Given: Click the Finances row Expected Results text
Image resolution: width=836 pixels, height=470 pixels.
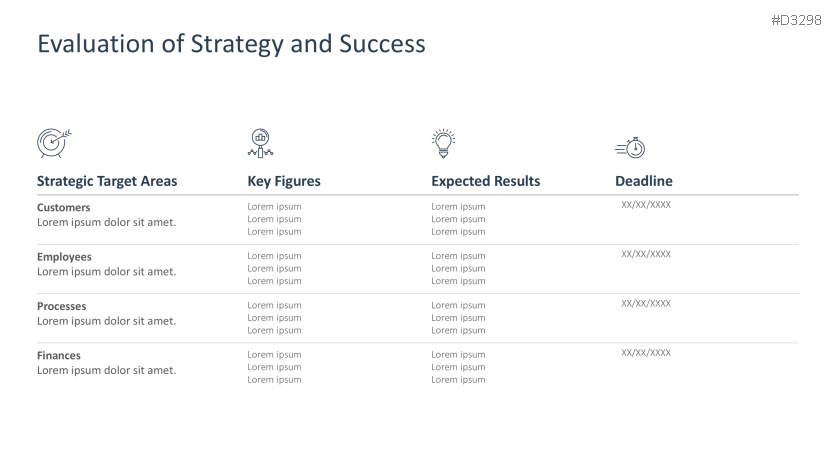Looking at the screenshot, I should click(x=458, y=367).
